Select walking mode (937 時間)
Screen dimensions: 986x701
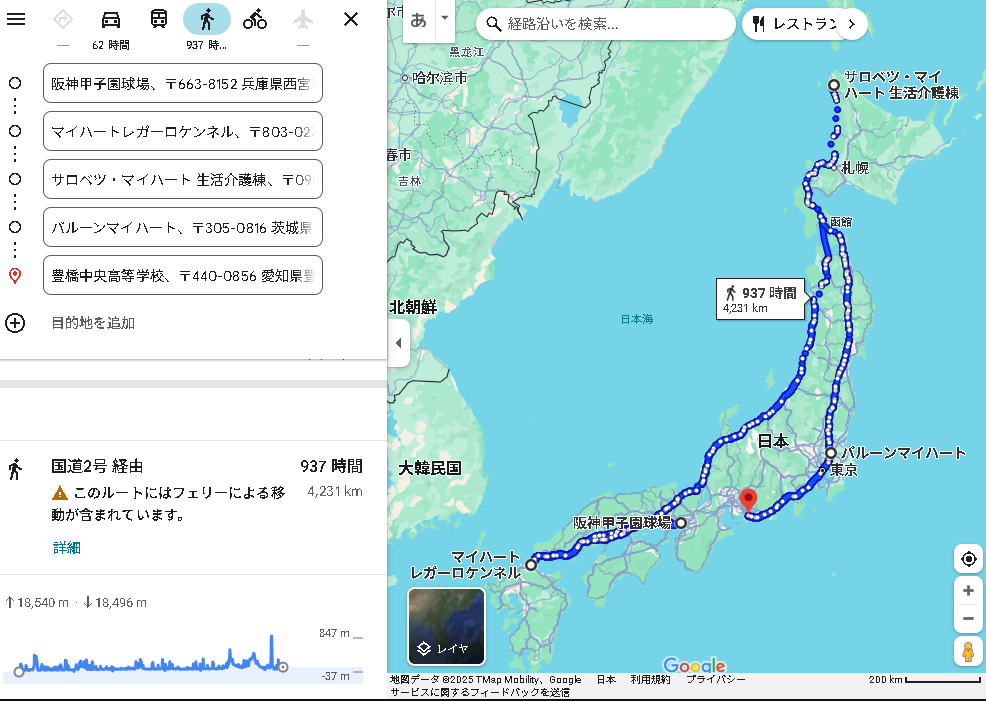coord(207,19)
